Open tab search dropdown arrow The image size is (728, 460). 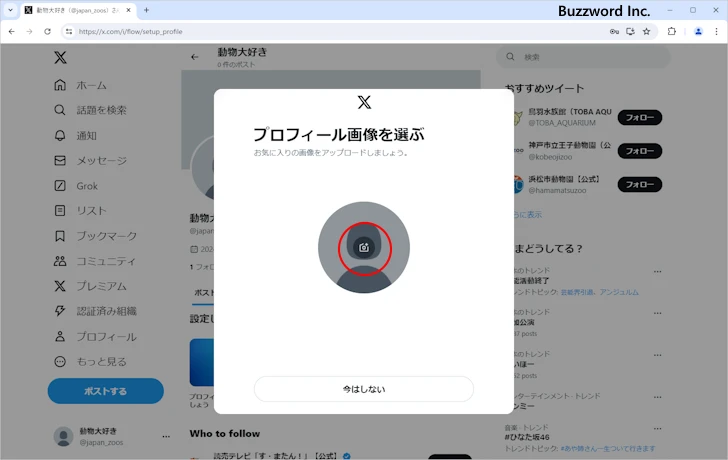coord(10,10)
